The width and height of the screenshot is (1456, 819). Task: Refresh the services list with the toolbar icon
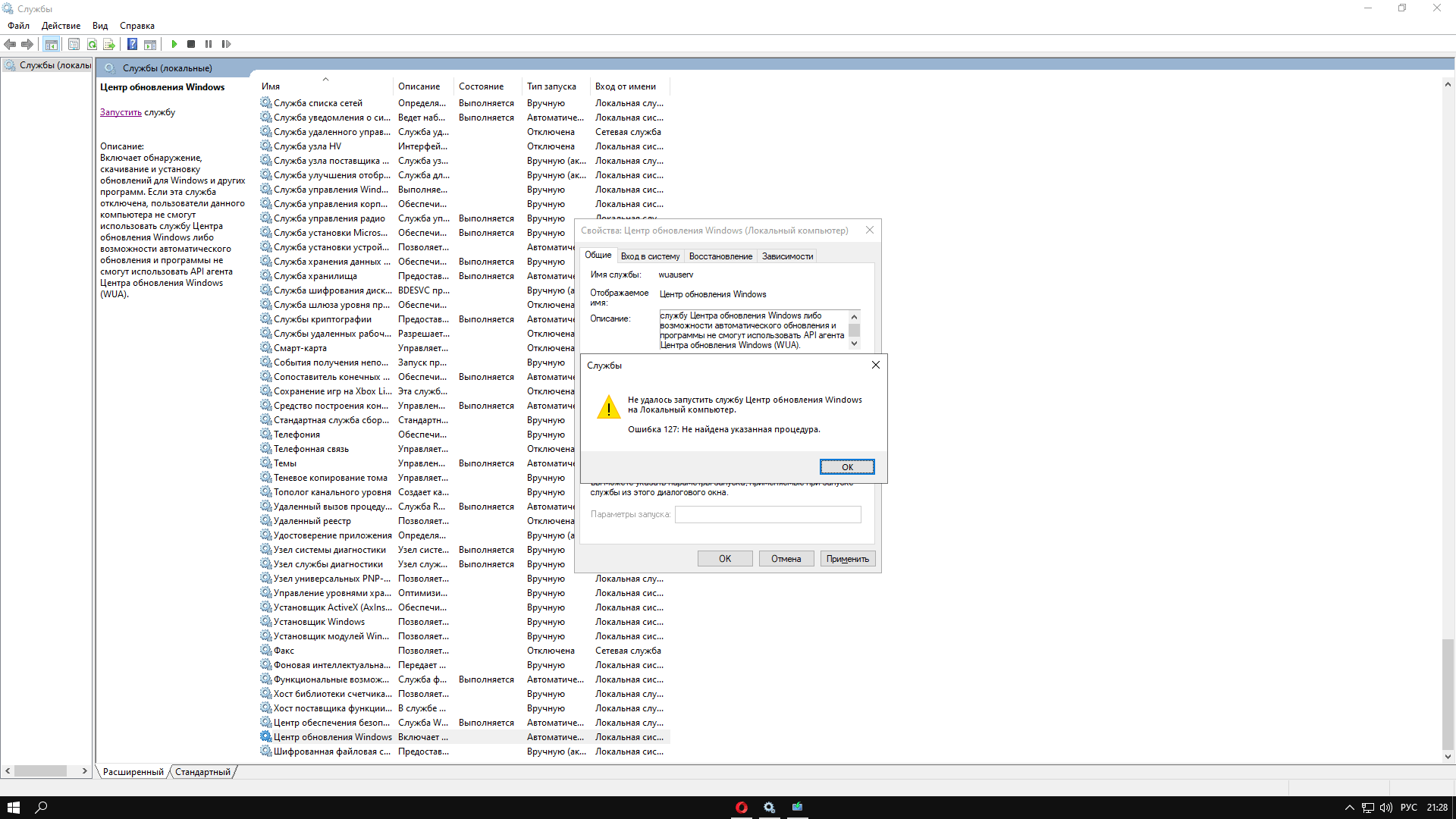92,44
